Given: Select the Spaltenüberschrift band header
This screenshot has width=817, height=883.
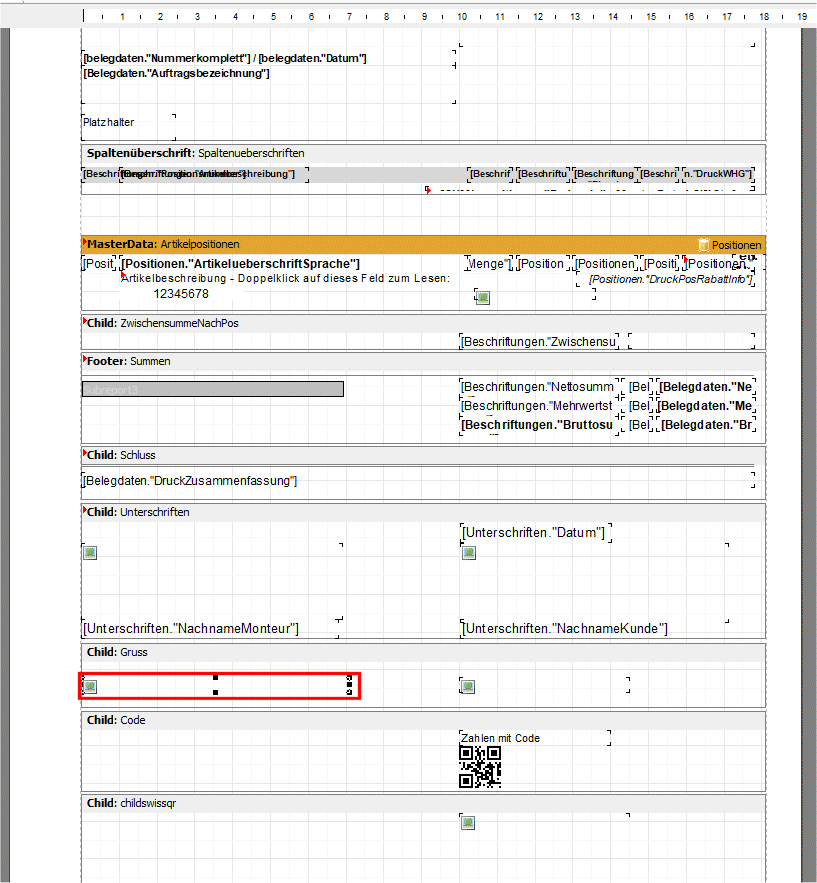Looking at the screenshot, I should pos(423,153).
